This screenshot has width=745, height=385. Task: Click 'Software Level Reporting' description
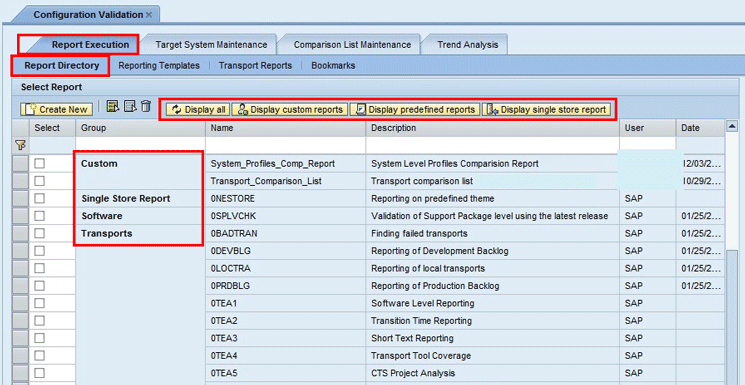(x=422, y=303)
